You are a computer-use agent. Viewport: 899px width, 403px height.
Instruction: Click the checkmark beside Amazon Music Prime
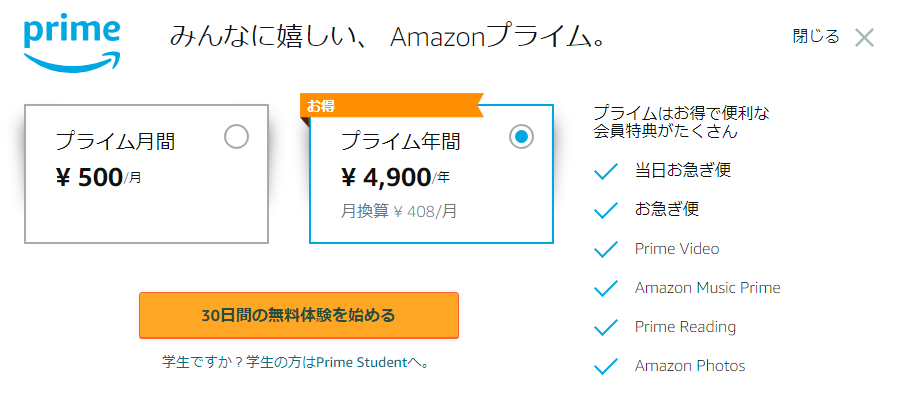[x=606, y=288]
